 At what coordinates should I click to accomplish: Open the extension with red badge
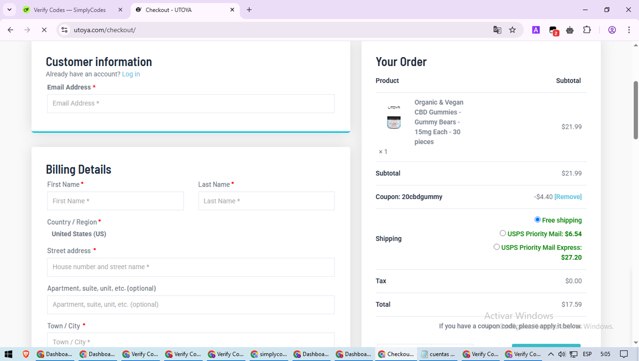[553, 30]
